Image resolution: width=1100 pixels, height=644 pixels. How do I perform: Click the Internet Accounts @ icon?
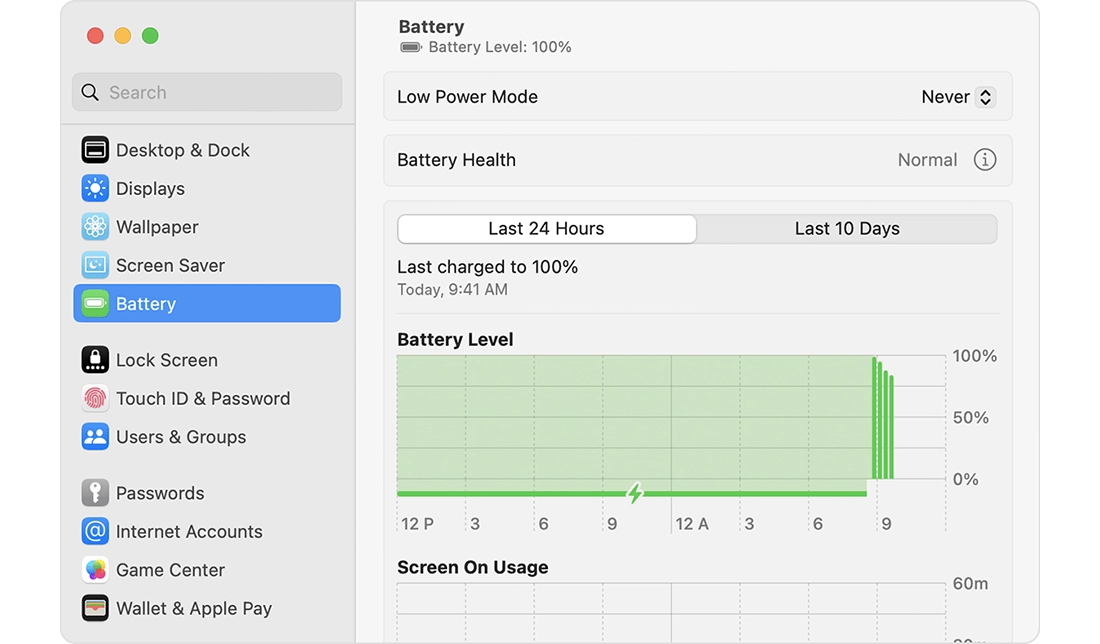(x=95, y=531)
